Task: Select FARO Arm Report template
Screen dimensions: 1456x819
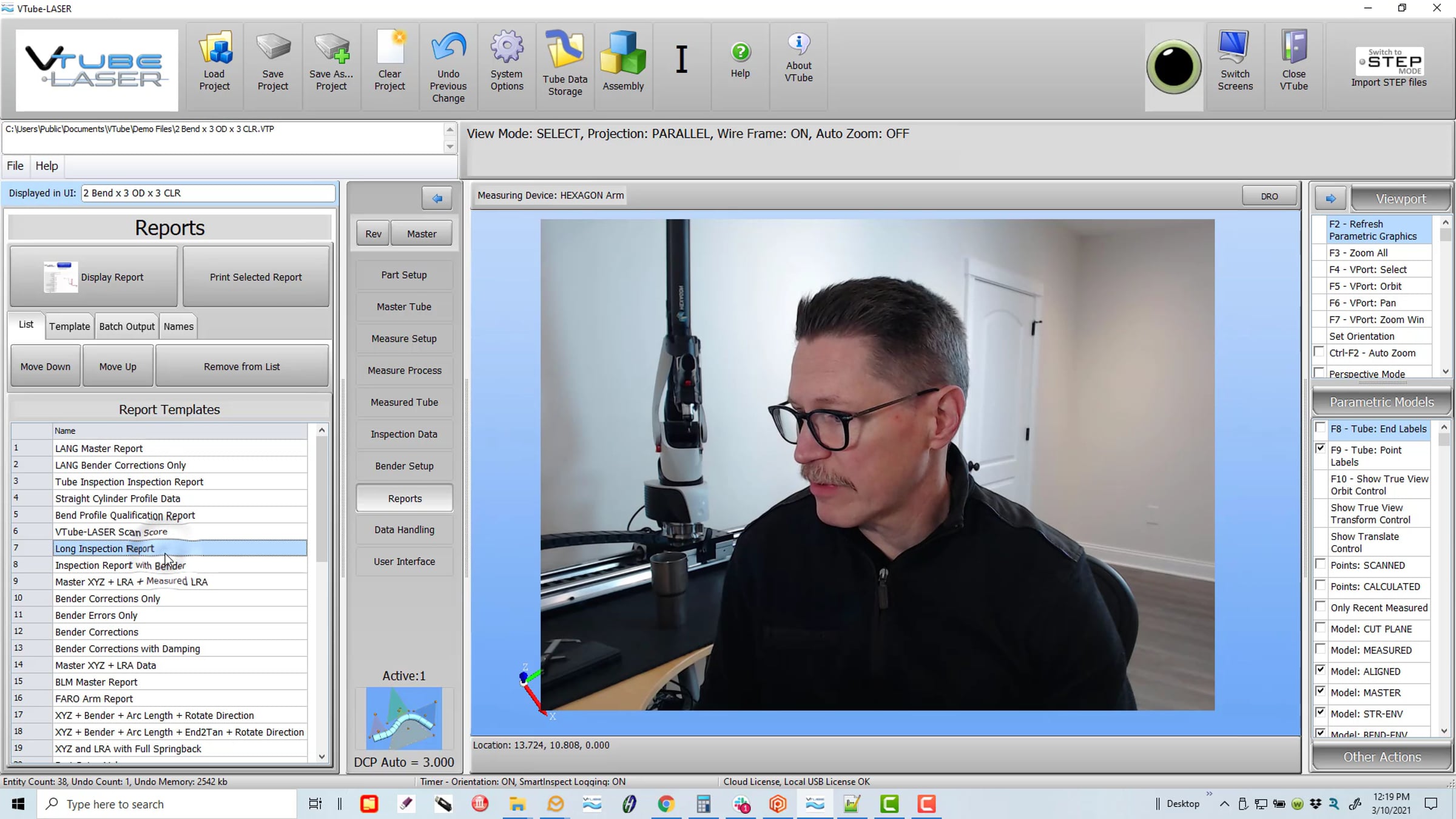Action: (180, 698)
